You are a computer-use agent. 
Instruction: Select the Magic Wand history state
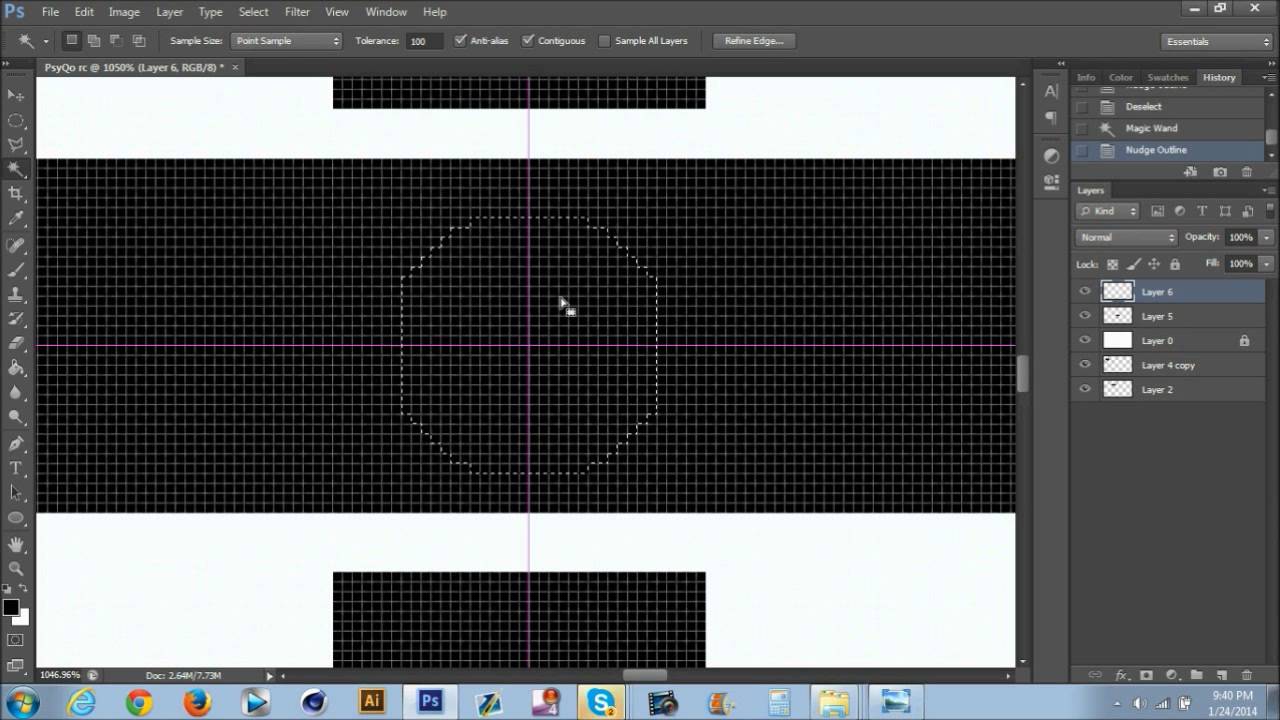[1168, 128]
